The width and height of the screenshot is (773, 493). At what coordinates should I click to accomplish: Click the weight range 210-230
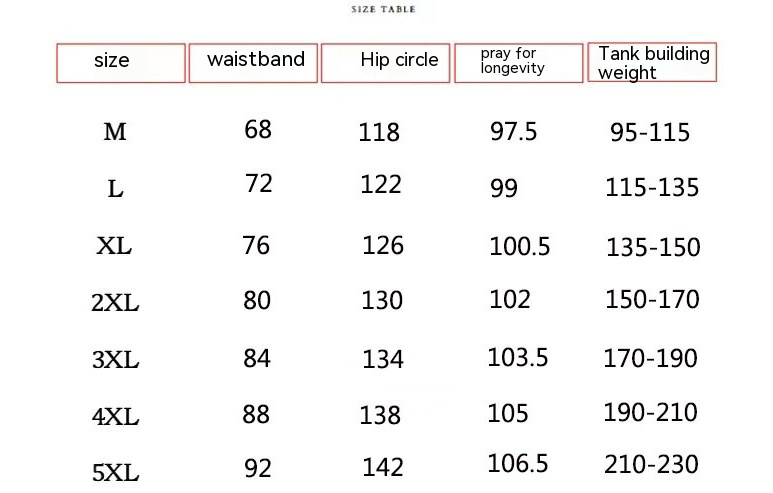tap(651, 465)
